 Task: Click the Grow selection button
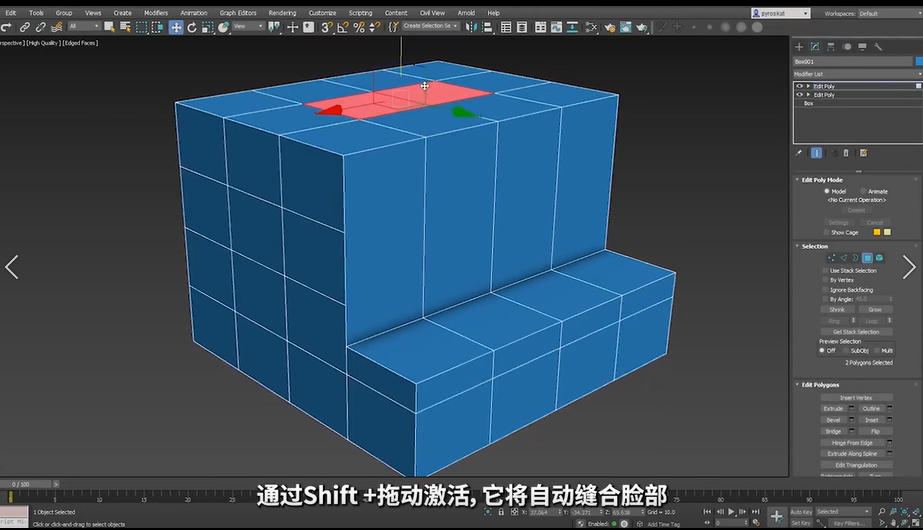tap(875, 309)
